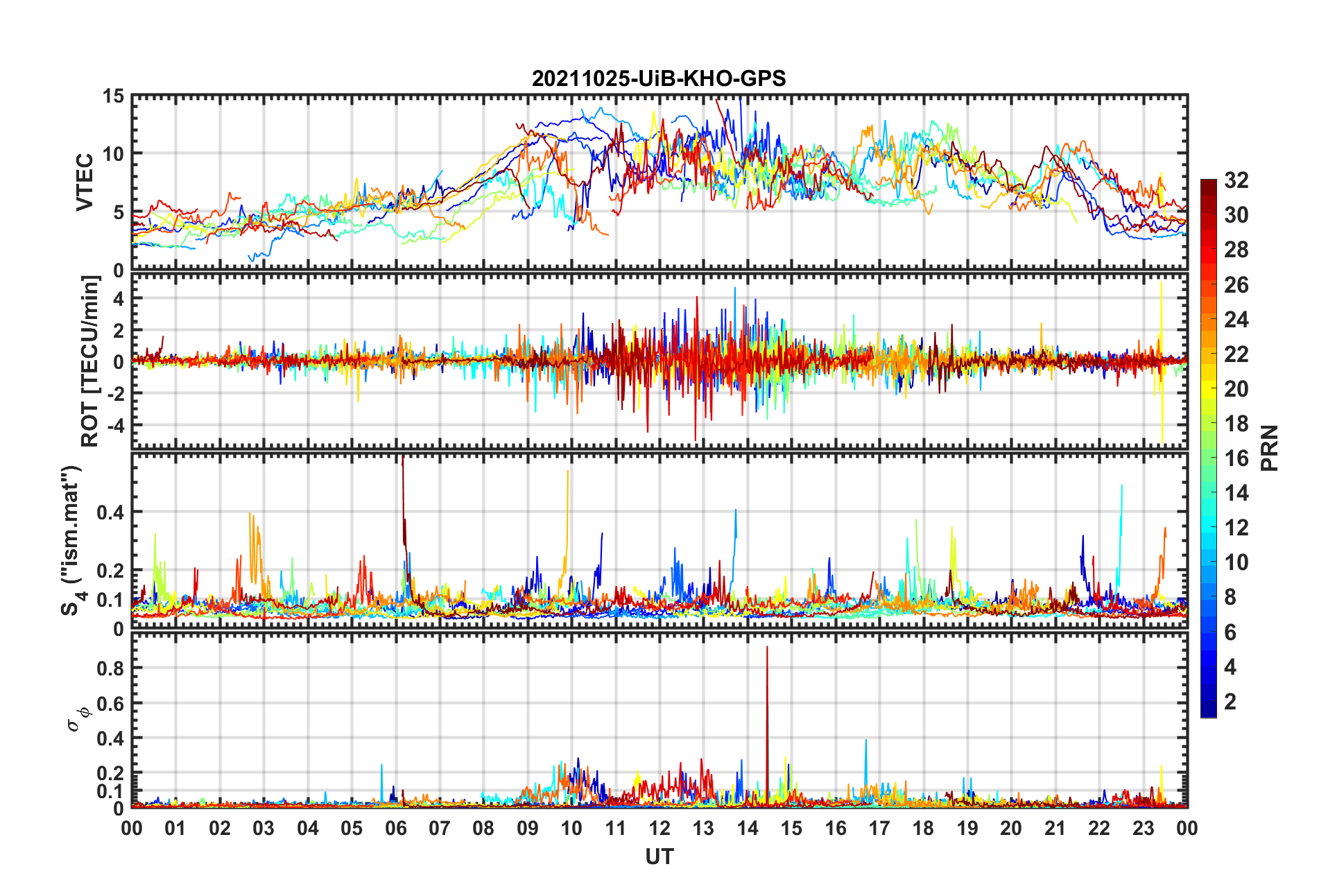Click x-axis tick label 15
This screenshot has height=896, width=1319.
[791, 828]
